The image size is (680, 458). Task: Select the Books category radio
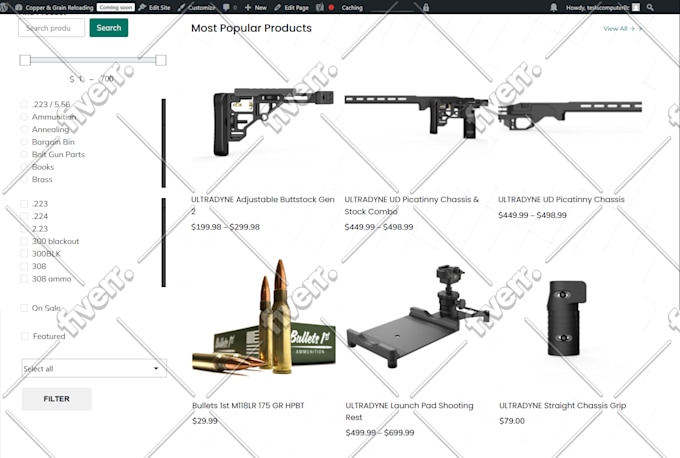click(24, 167)
